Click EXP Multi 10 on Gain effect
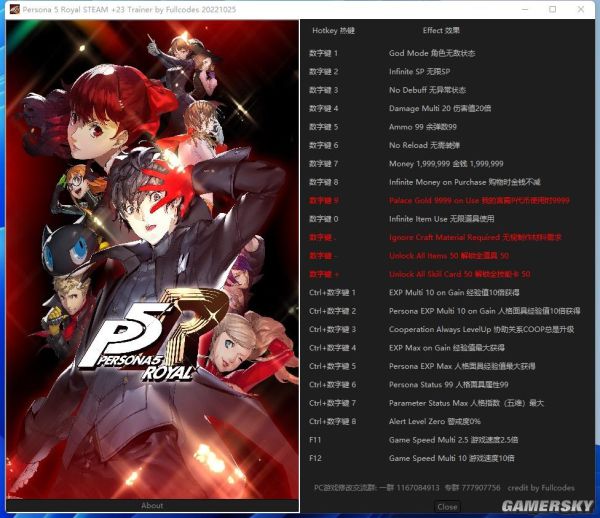The width and height of the screenshot is (600, 518). (x=454, y=293)
